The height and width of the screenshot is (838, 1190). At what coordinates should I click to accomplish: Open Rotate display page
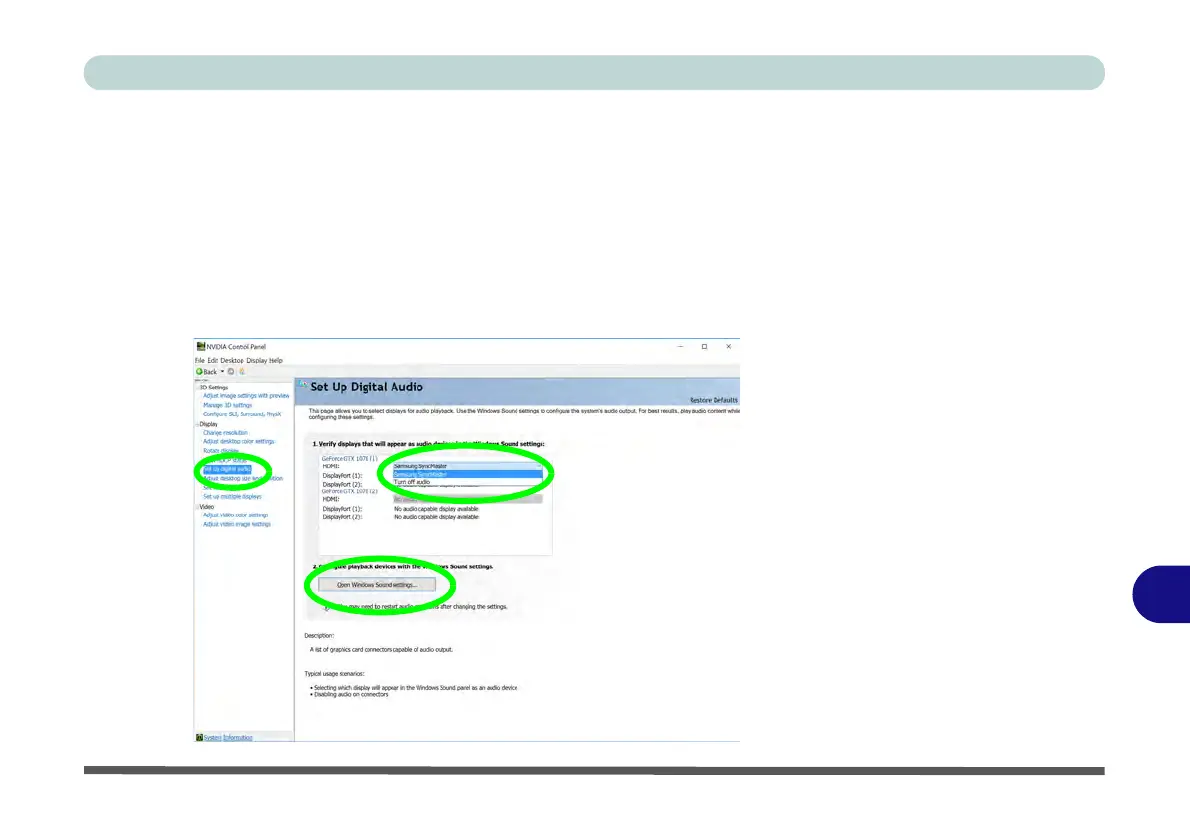(x=221, y=451)
